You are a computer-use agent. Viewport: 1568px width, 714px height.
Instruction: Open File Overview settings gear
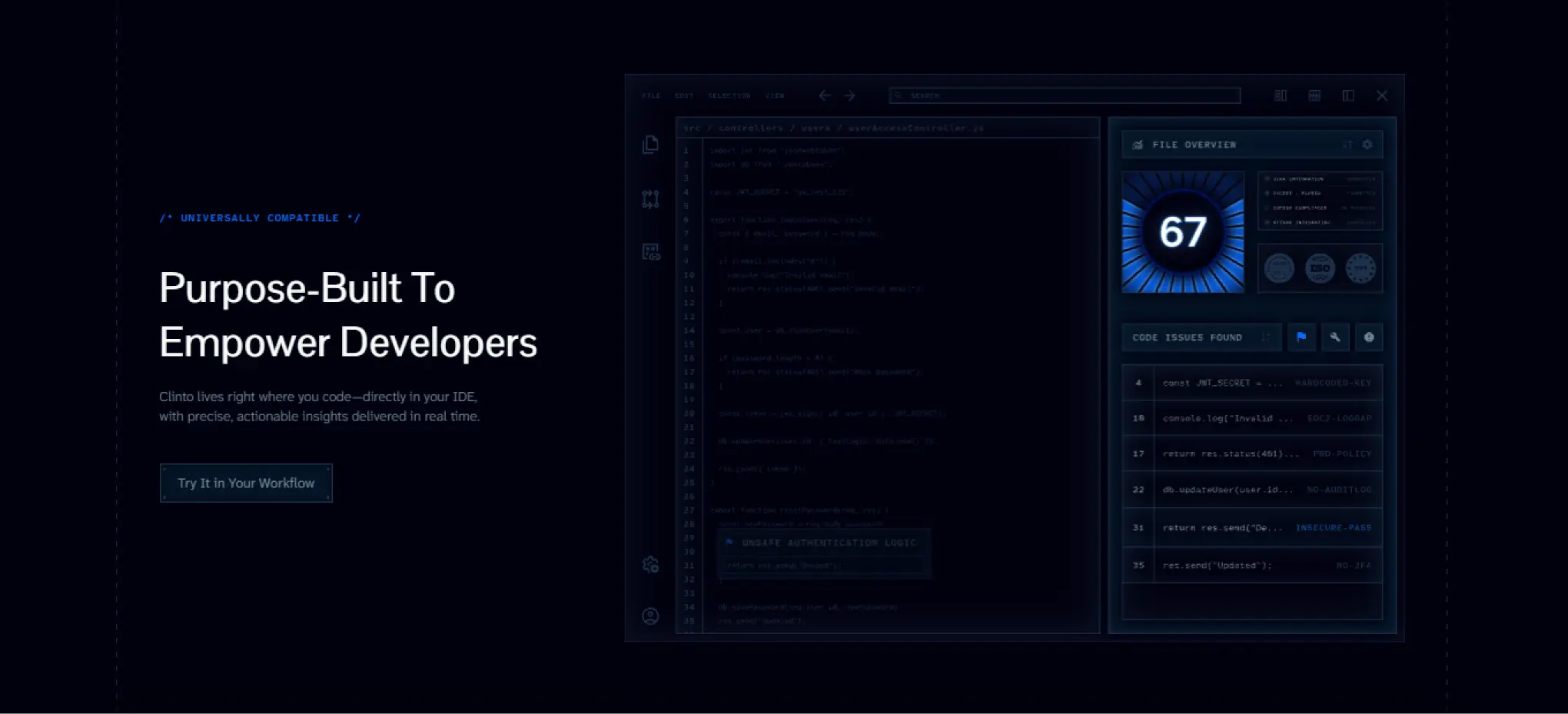coord(1367,144)
